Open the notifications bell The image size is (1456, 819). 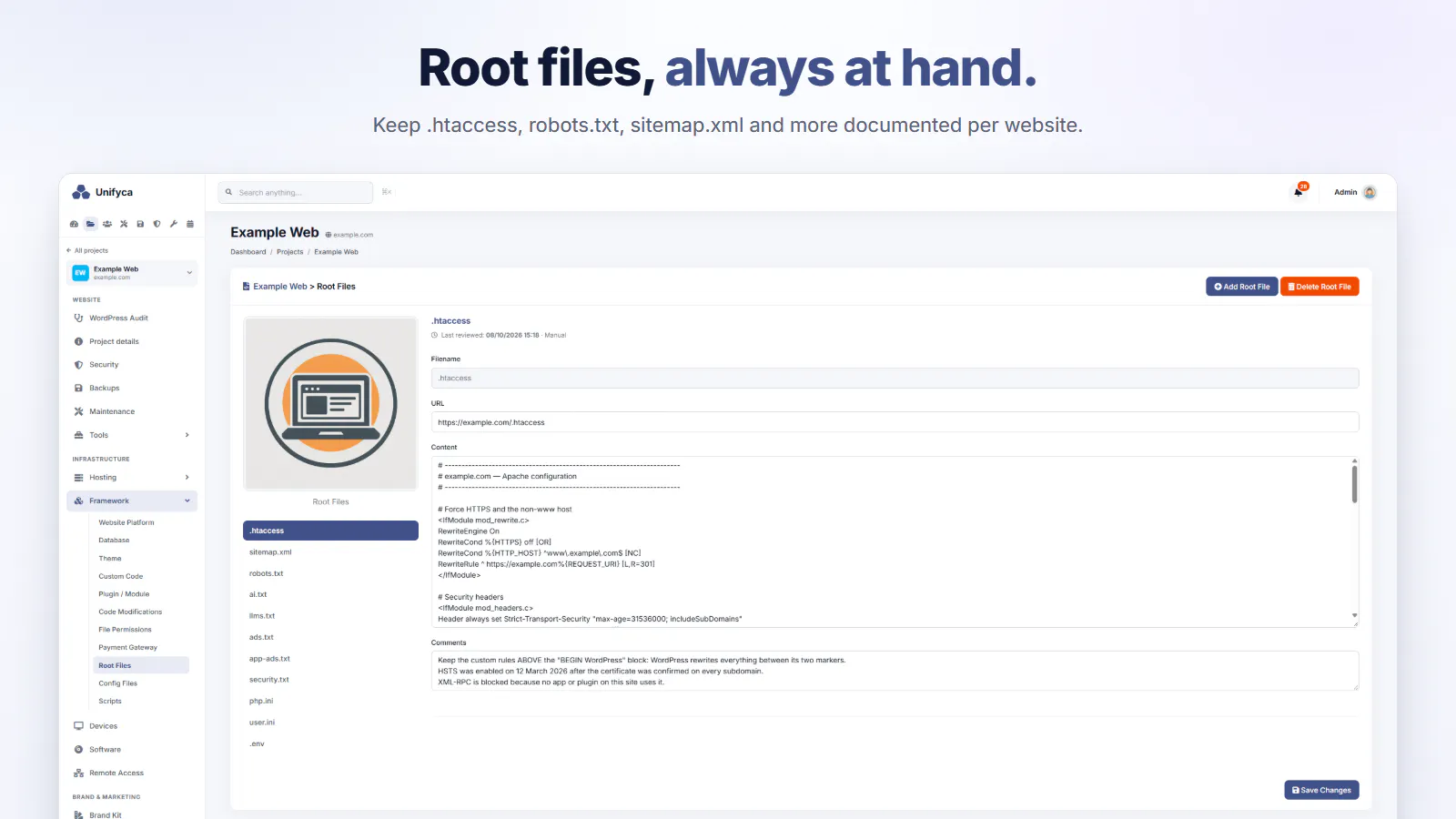point(1299,191)
